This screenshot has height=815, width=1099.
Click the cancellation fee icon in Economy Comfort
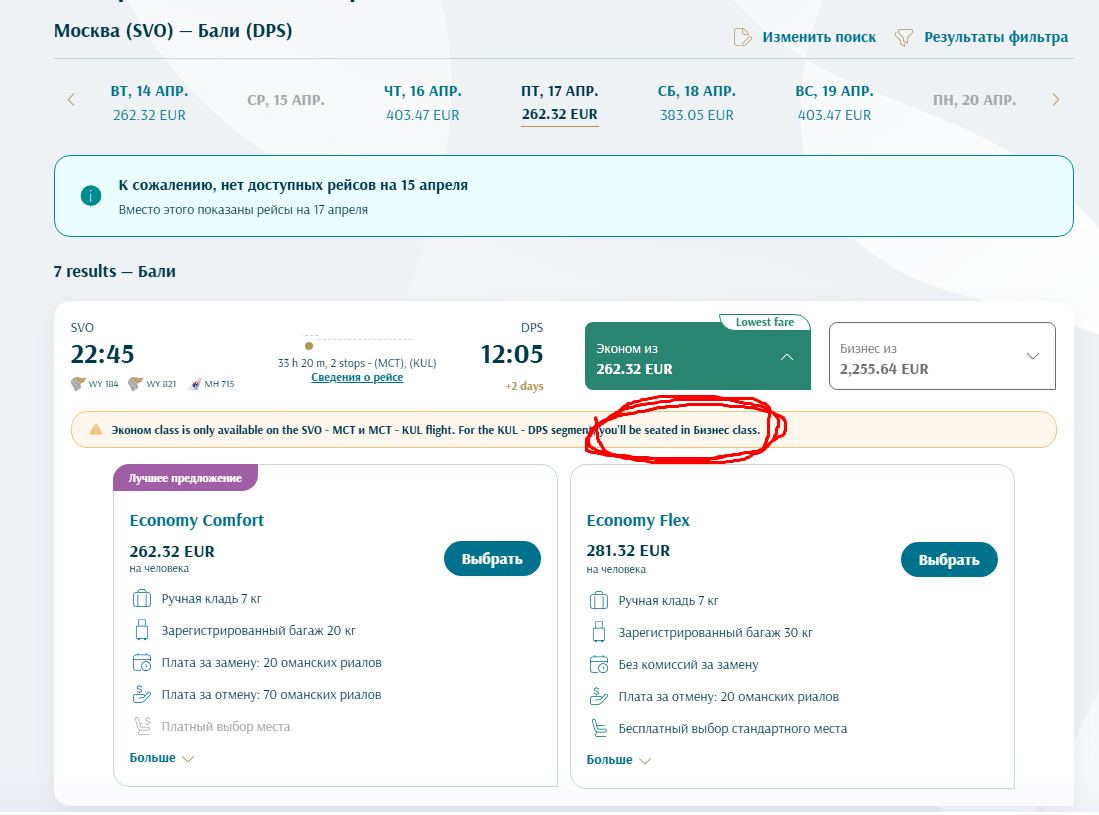tap(142, 694)
